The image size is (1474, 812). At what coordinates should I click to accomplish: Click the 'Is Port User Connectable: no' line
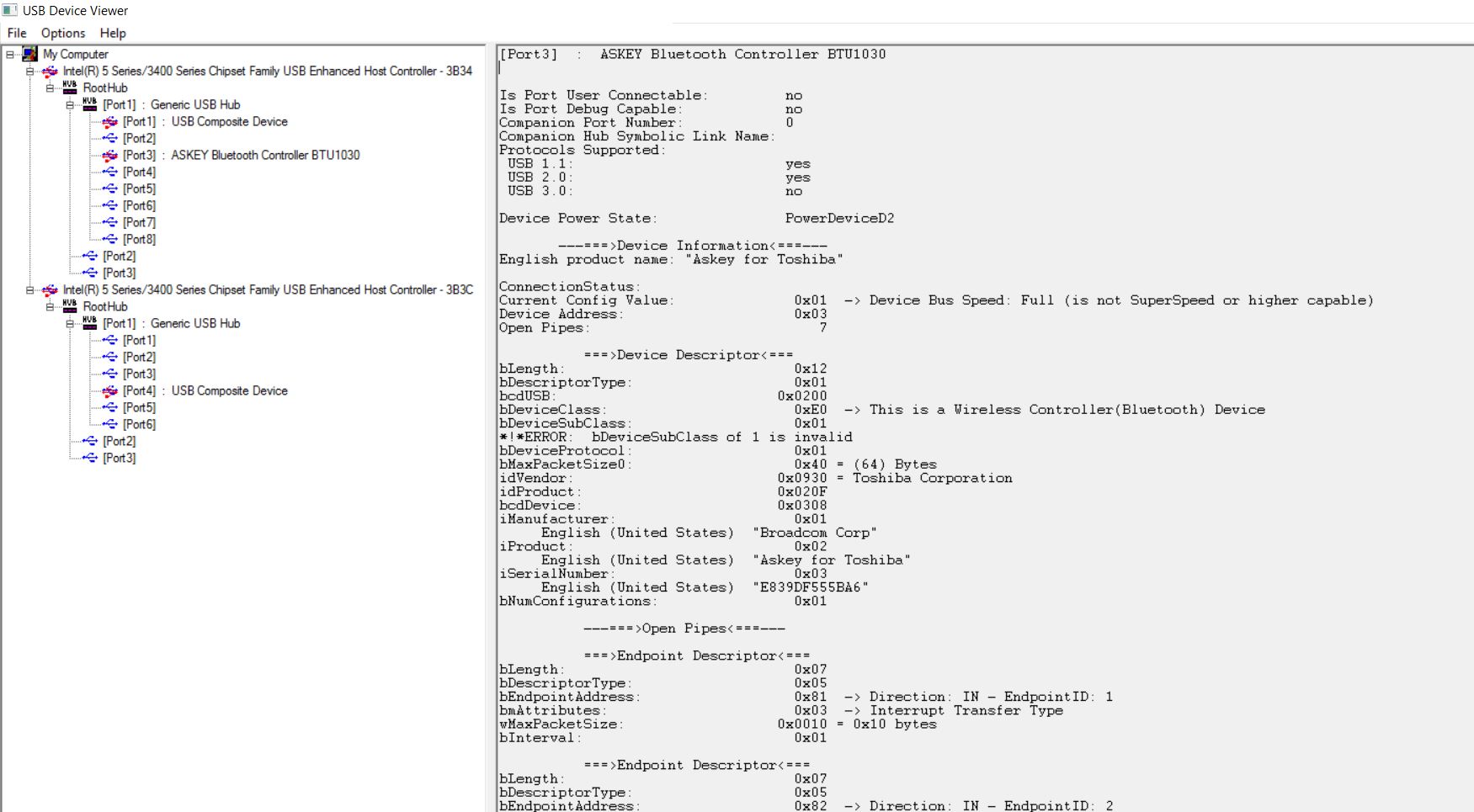(650, 95)
